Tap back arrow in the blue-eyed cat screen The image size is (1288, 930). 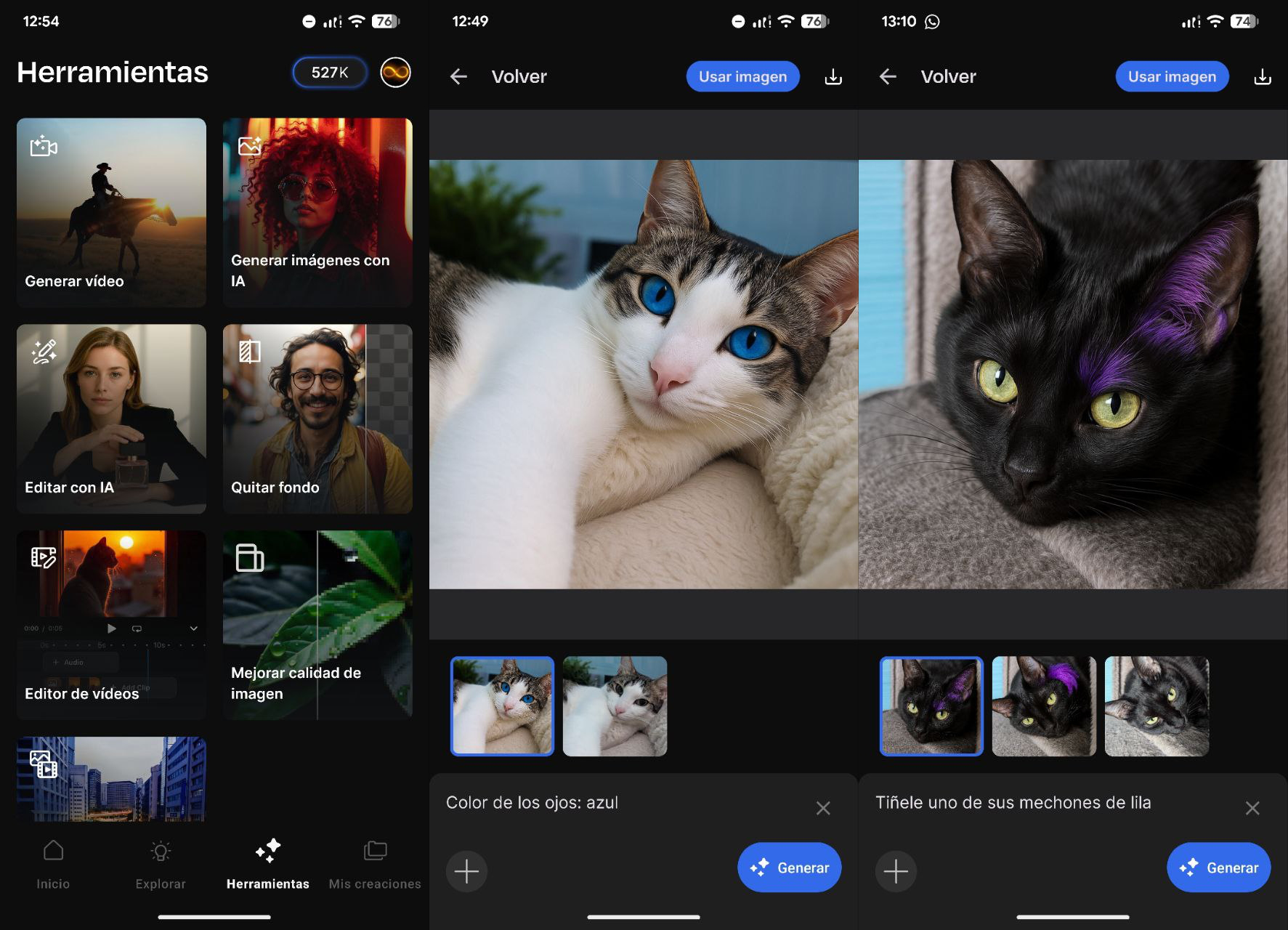(458, 76)
